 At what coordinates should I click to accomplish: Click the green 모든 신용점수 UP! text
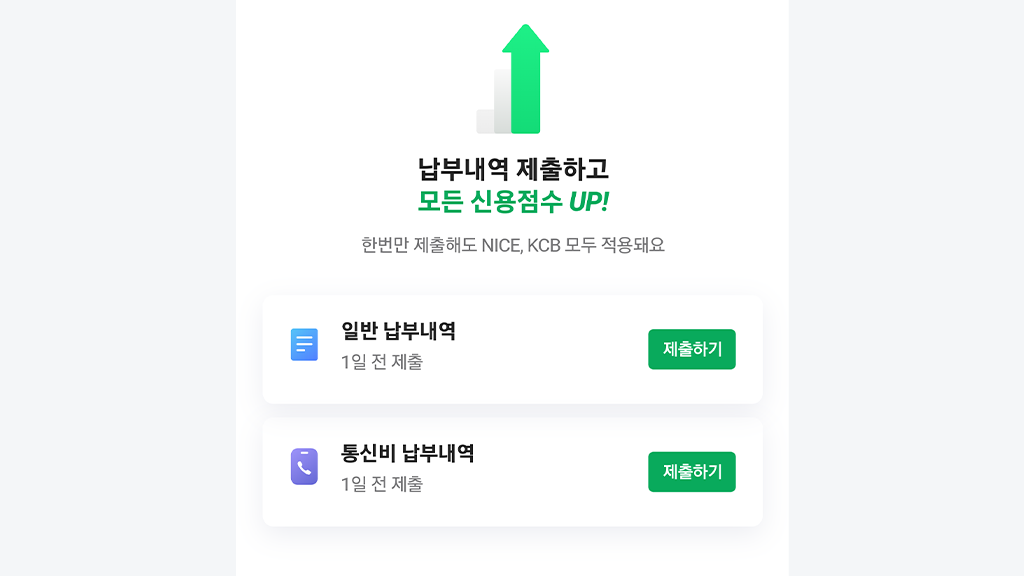pos(512,199)
